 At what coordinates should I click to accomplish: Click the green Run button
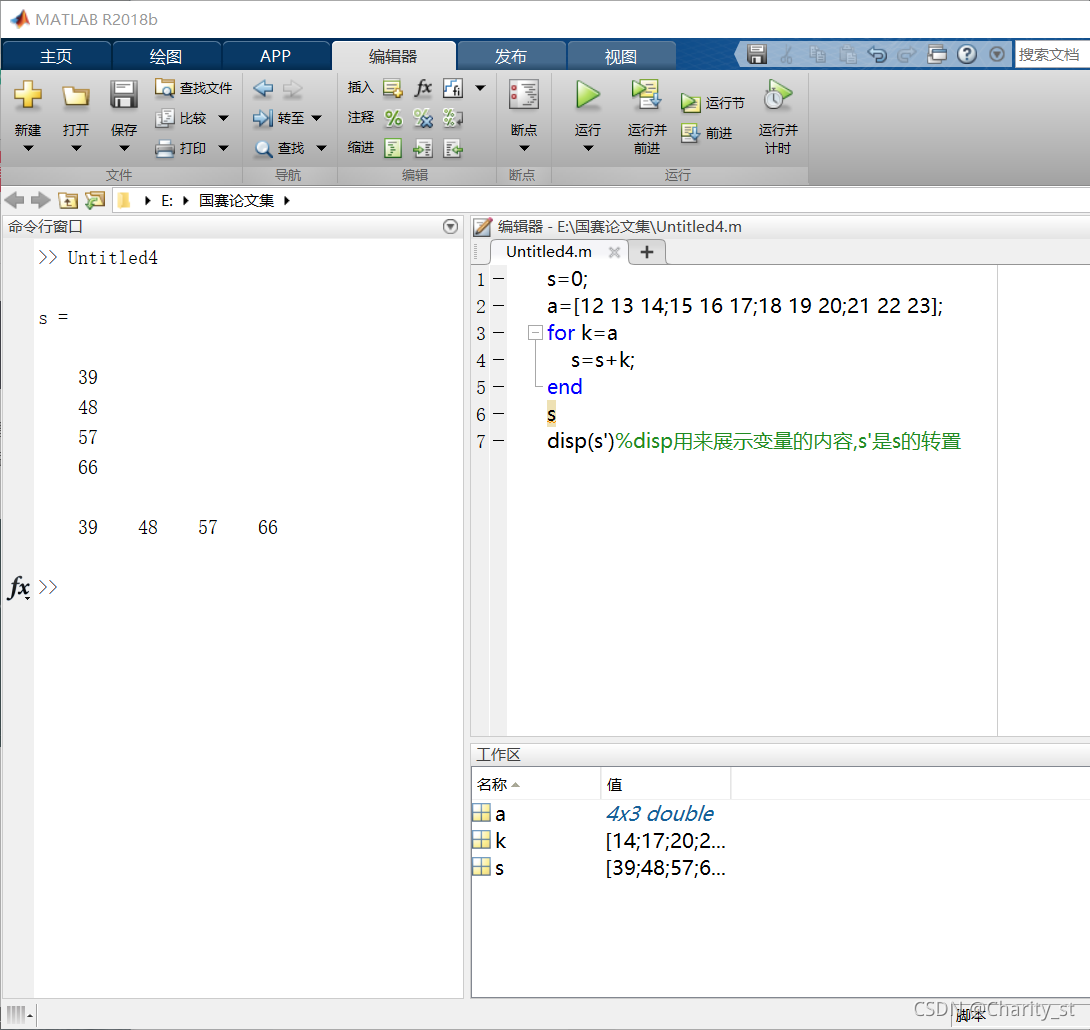pos(587,96)
